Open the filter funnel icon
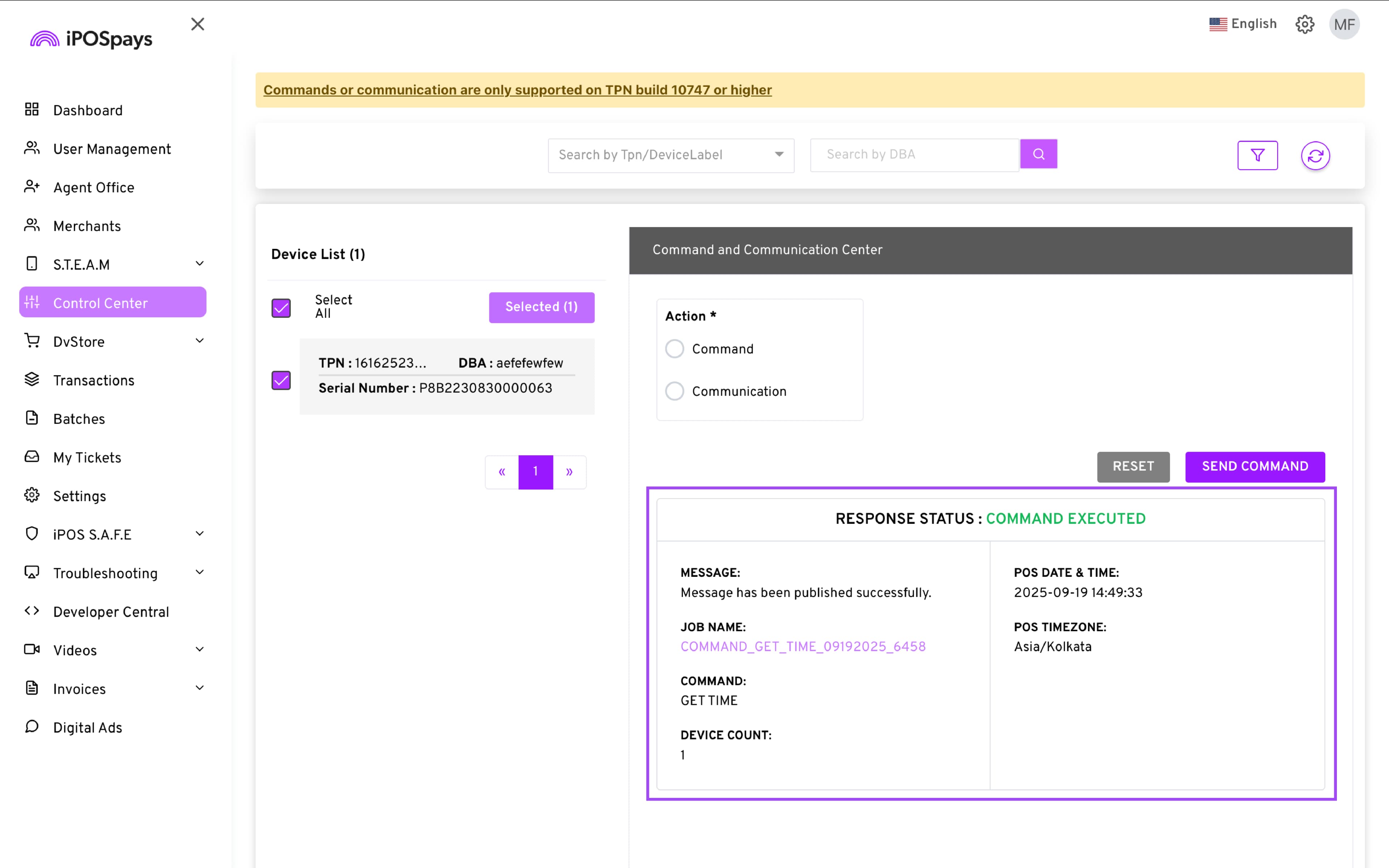 click(x=1257, y=155)
